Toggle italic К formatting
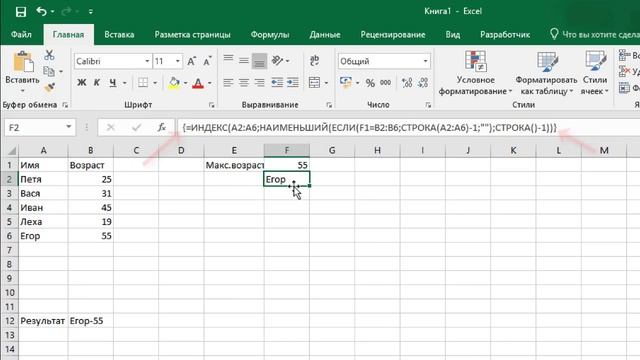This screenshot has width=640, height=360. pos(97,83)
